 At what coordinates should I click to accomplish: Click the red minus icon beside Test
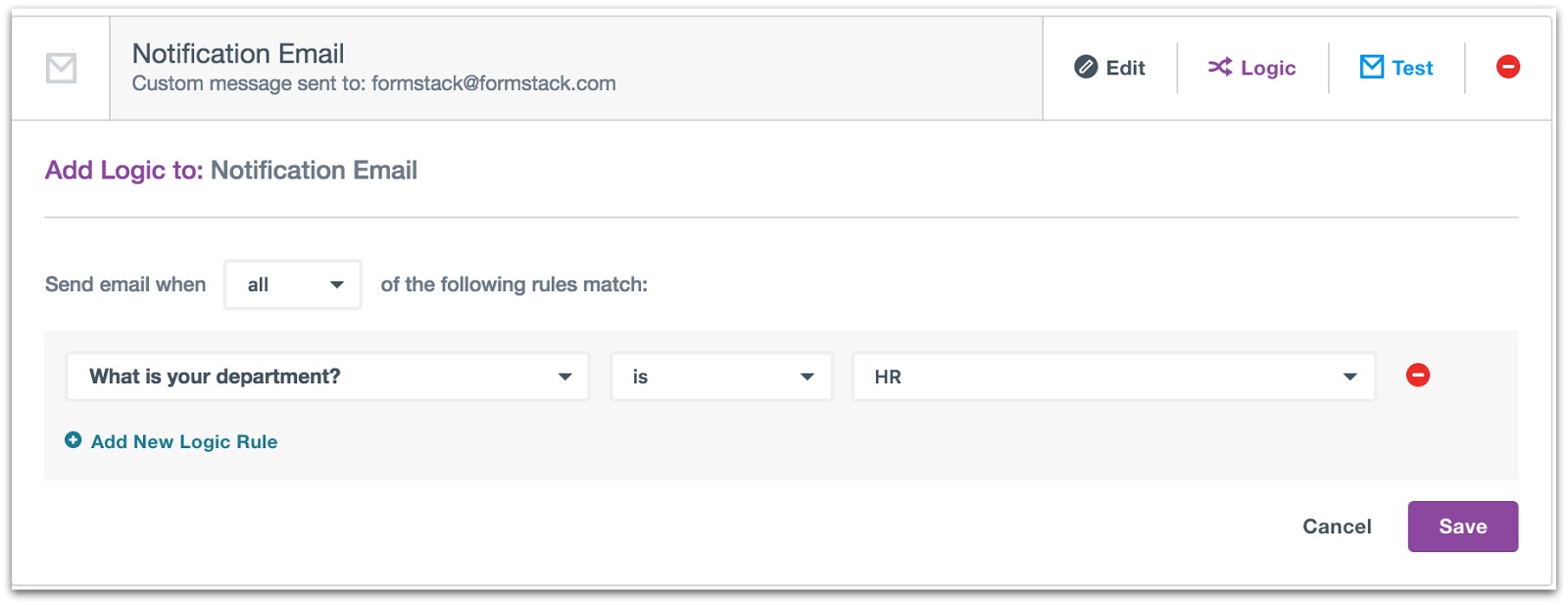pos(1508,67)
